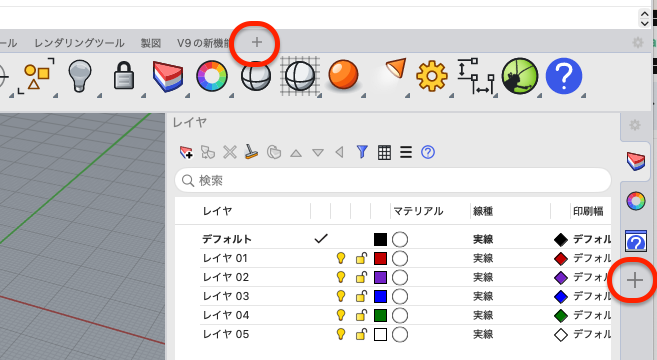
Task: Toggle the lock of レイヤ 03
Action: tap(361, 296)
